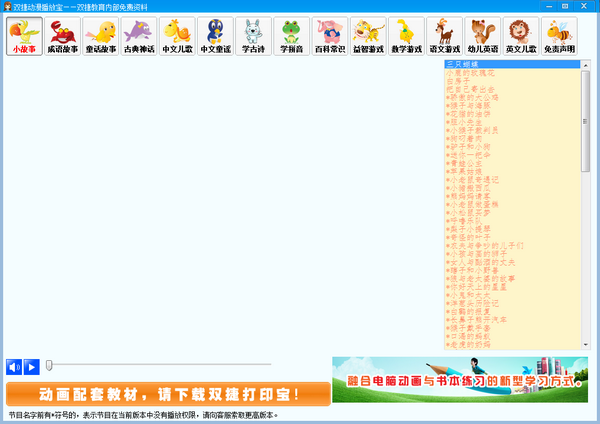Click the story list scrollbar up arrow
600x424 pixels.
click(585, 65)
